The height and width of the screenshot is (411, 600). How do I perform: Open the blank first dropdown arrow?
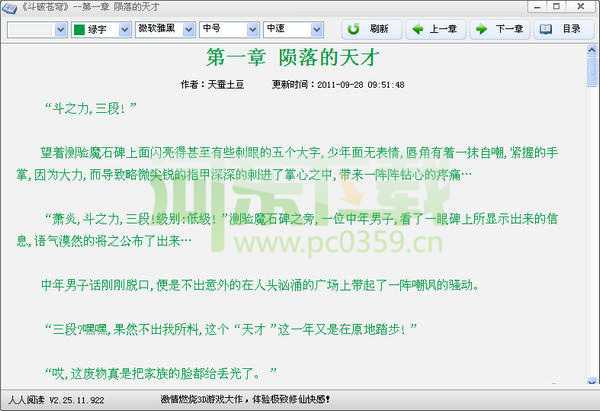(60, 29)
